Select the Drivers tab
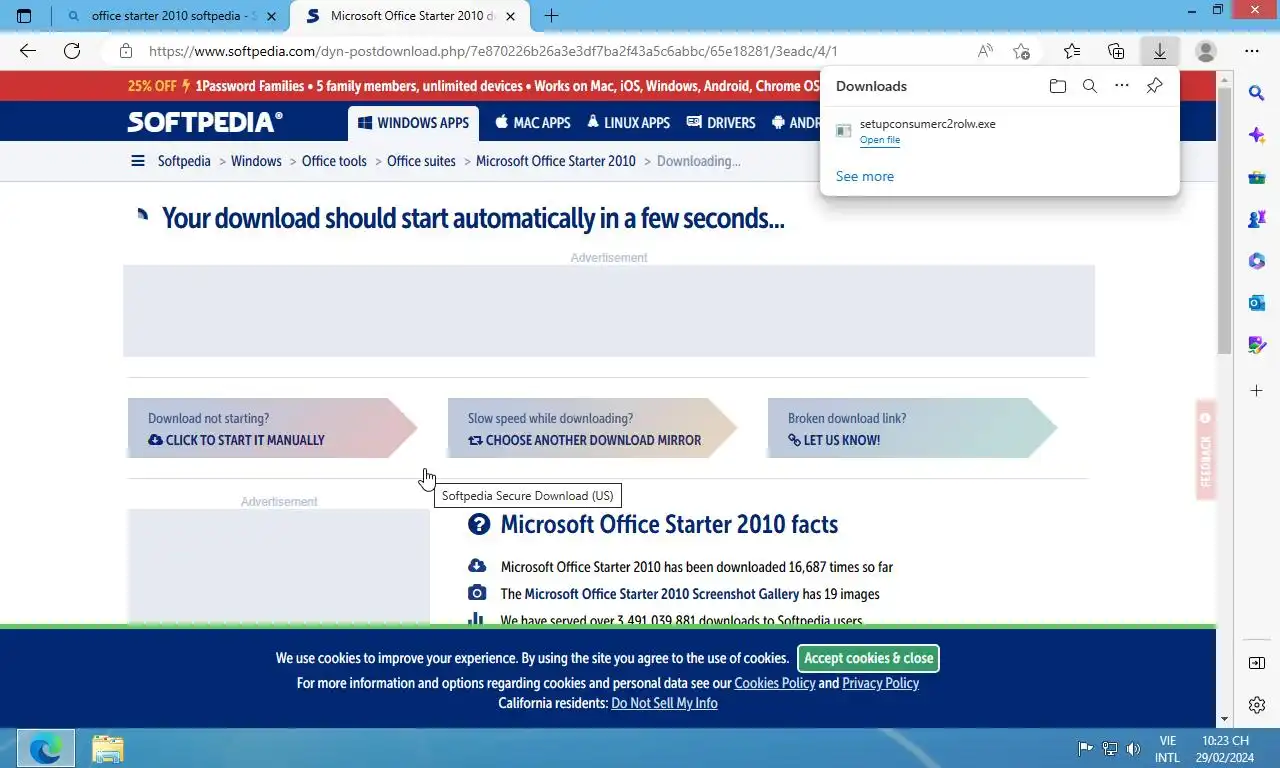The height and width of the screenshot is (768, 1280). point(721,123)
